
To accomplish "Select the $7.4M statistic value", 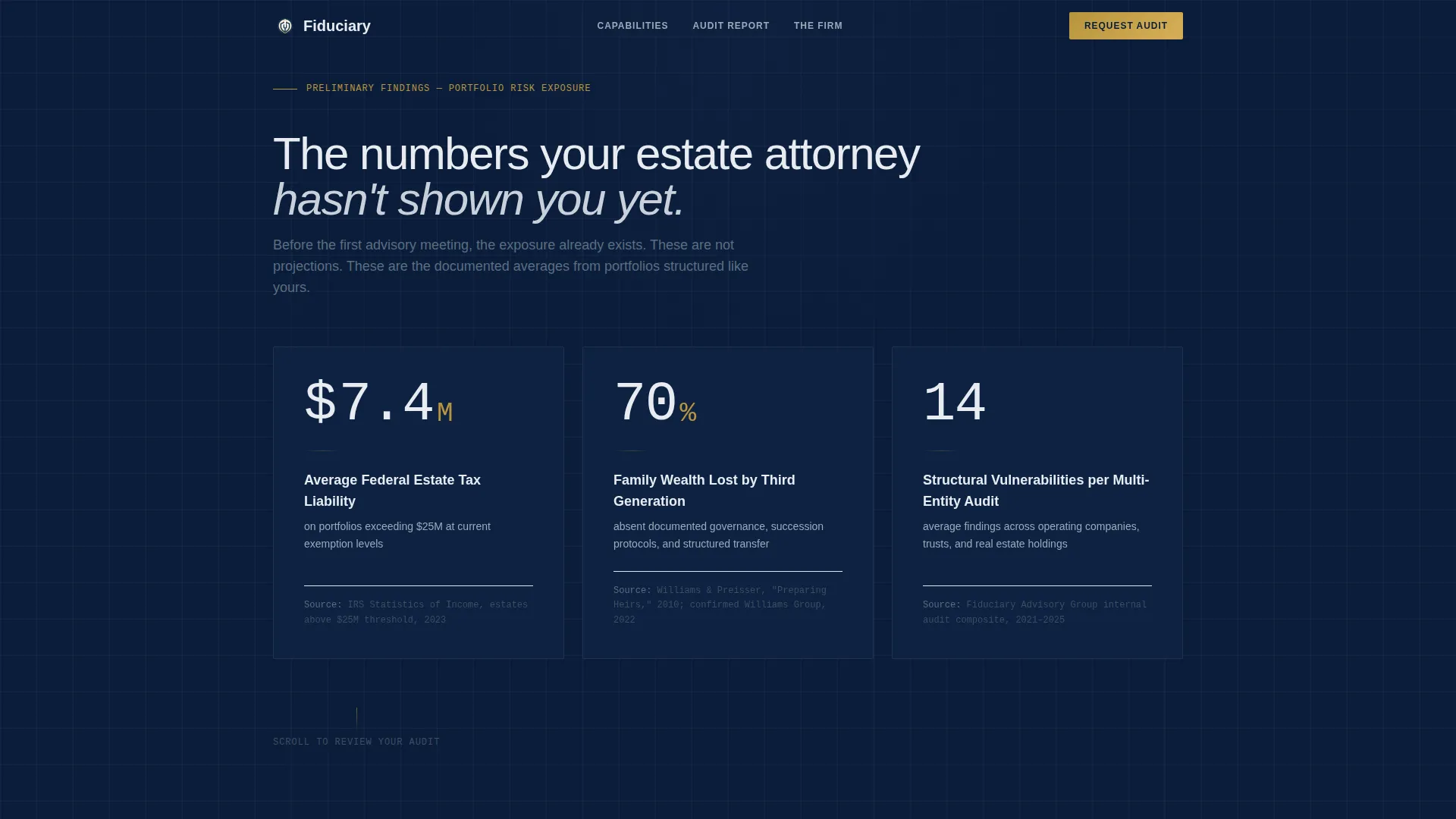I will (378, 403).
